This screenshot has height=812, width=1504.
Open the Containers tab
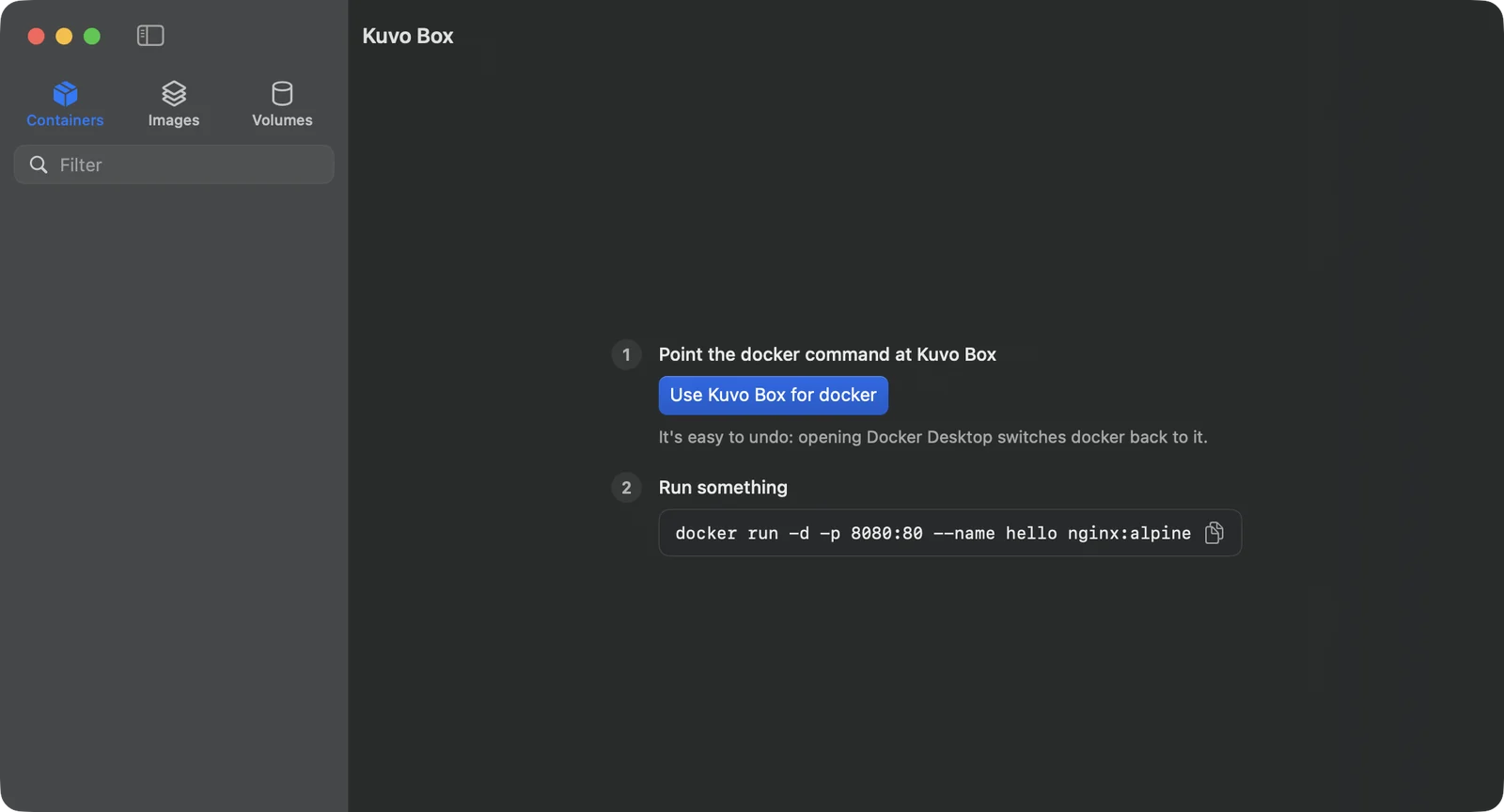point(65,104)
